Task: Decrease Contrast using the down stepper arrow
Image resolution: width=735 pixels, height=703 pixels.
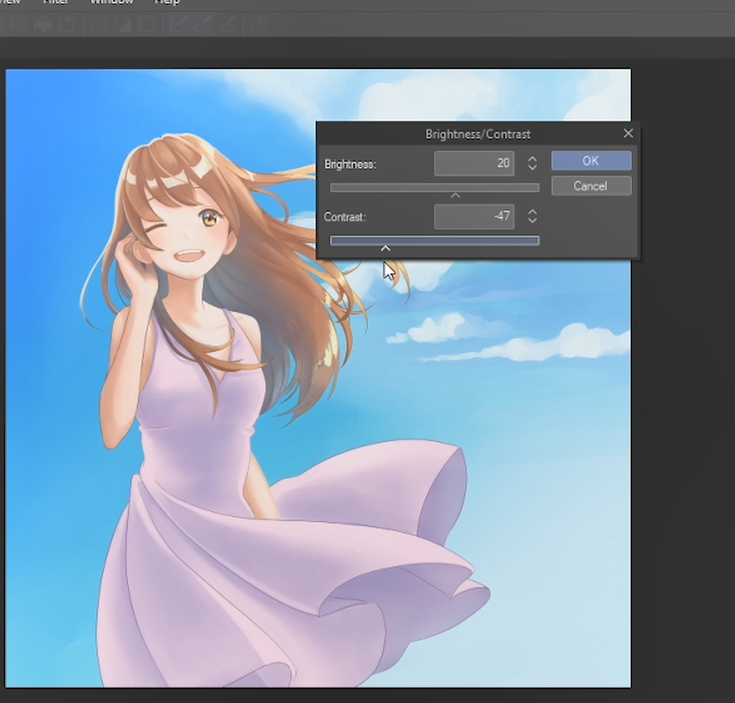Action: [532, 221]
